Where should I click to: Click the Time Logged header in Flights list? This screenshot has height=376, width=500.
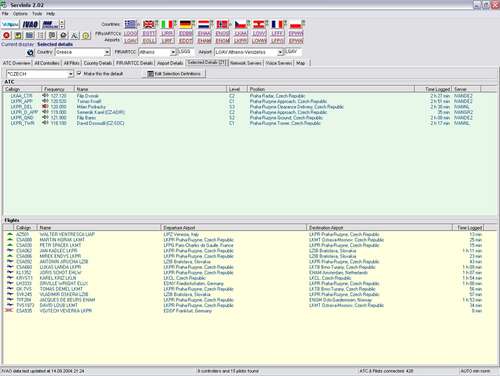coord(469,228)
